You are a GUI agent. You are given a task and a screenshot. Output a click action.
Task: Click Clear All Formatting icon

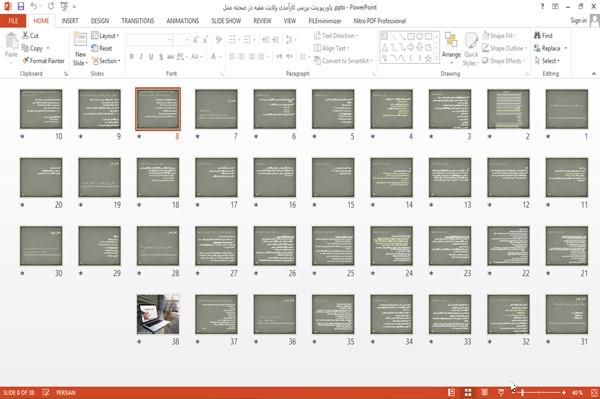pos(218,40)
